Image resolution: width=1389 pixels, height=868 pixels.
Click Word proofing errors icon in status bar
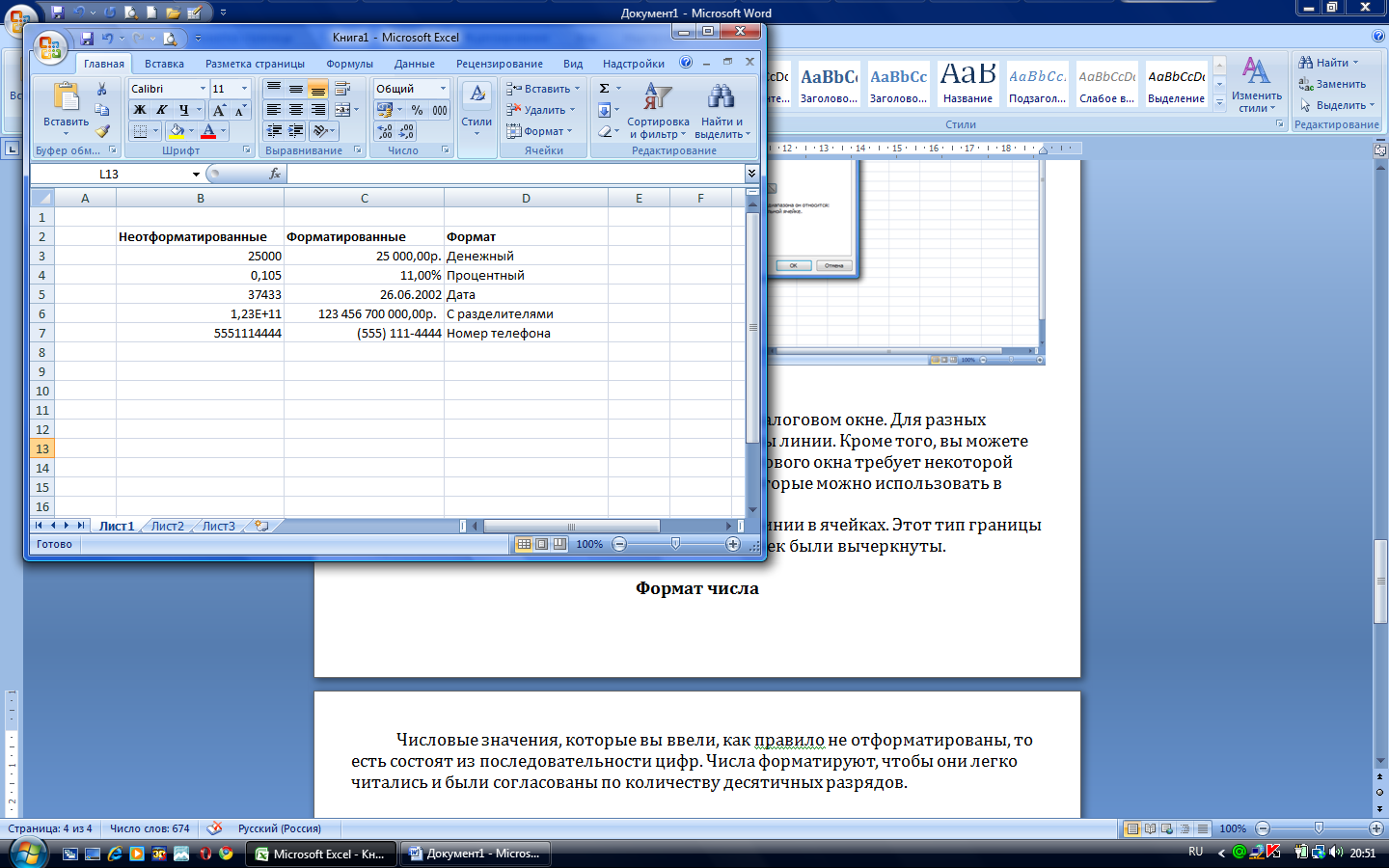[214, 828]
